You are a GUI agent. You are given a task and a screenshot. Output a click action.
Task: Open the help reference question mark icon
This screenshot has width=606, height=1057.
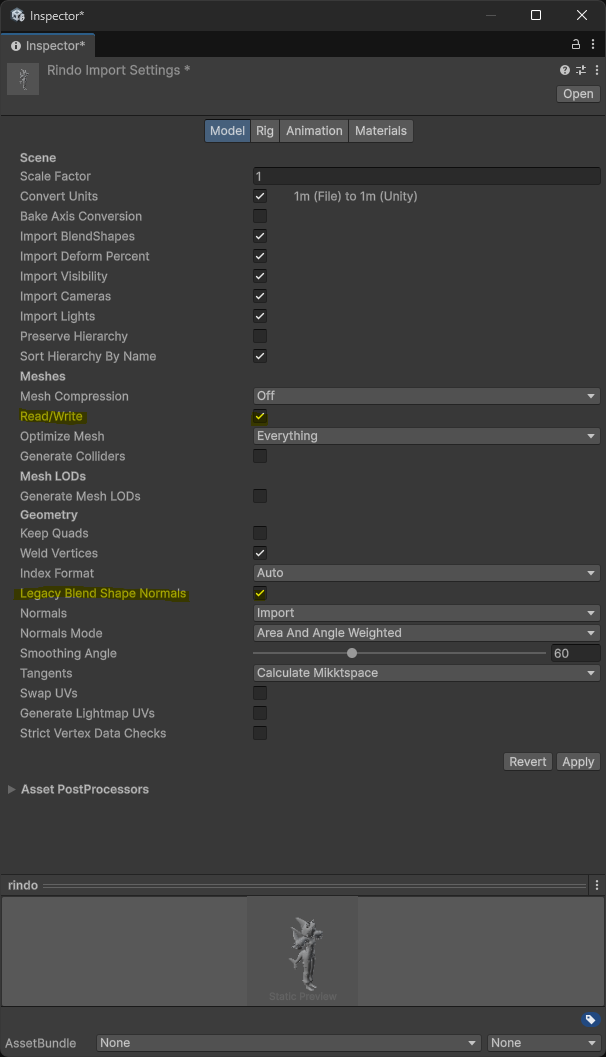(x=565, y=71)
